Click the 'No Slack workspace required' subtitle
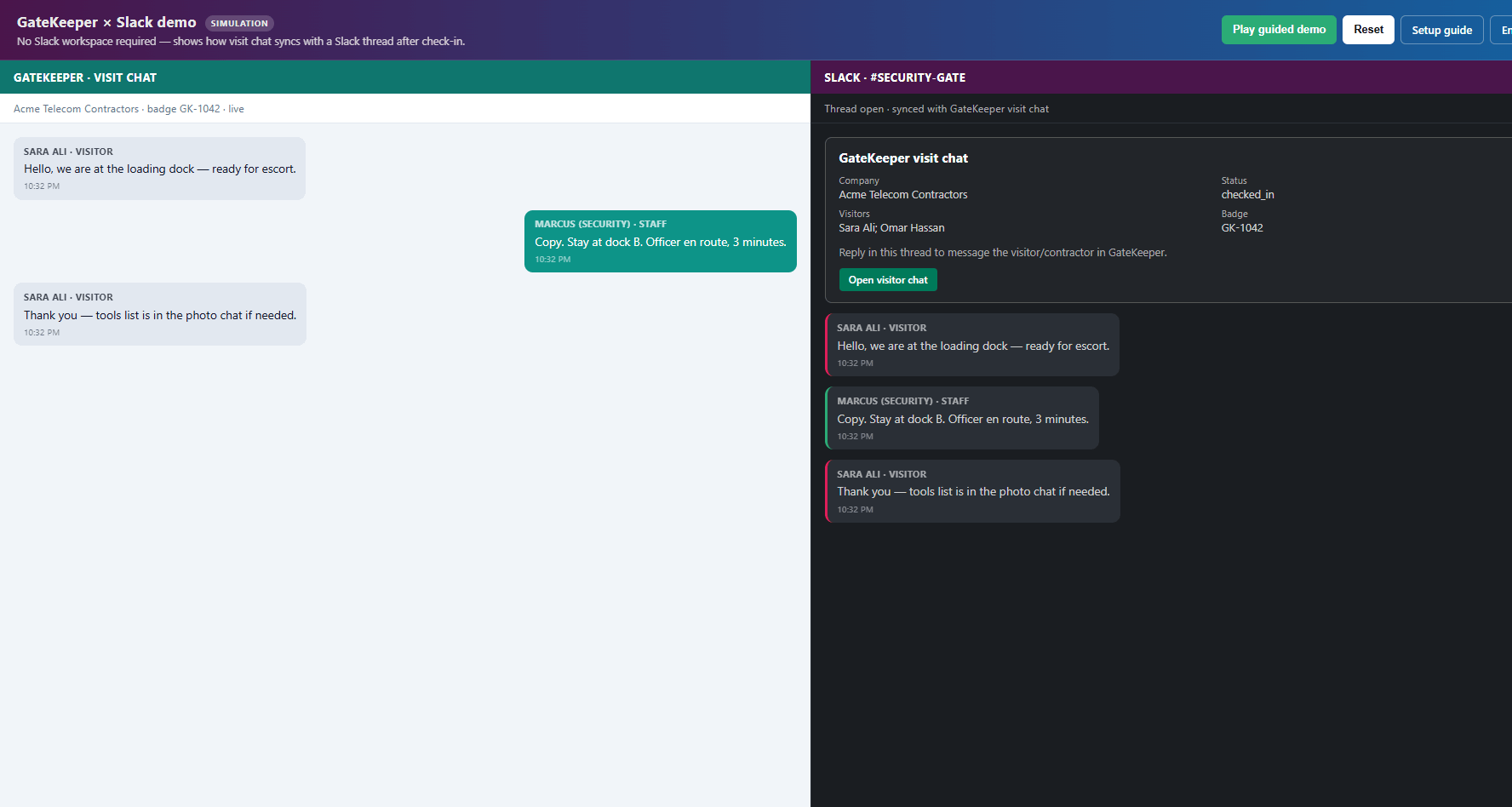 241,42
